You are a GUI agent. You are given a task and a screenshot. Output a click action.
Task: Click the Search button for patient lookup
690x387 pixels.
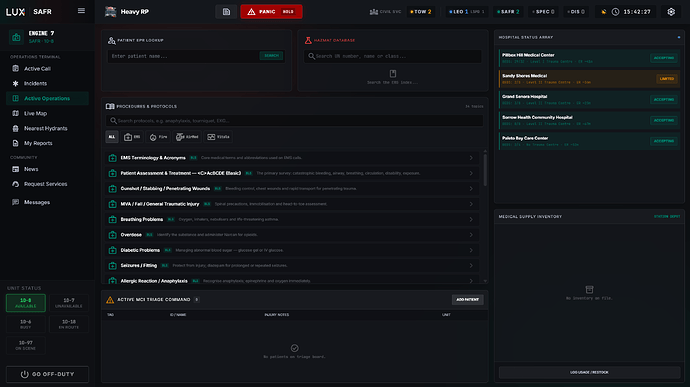pyautogui.click(x=272, y=55)
